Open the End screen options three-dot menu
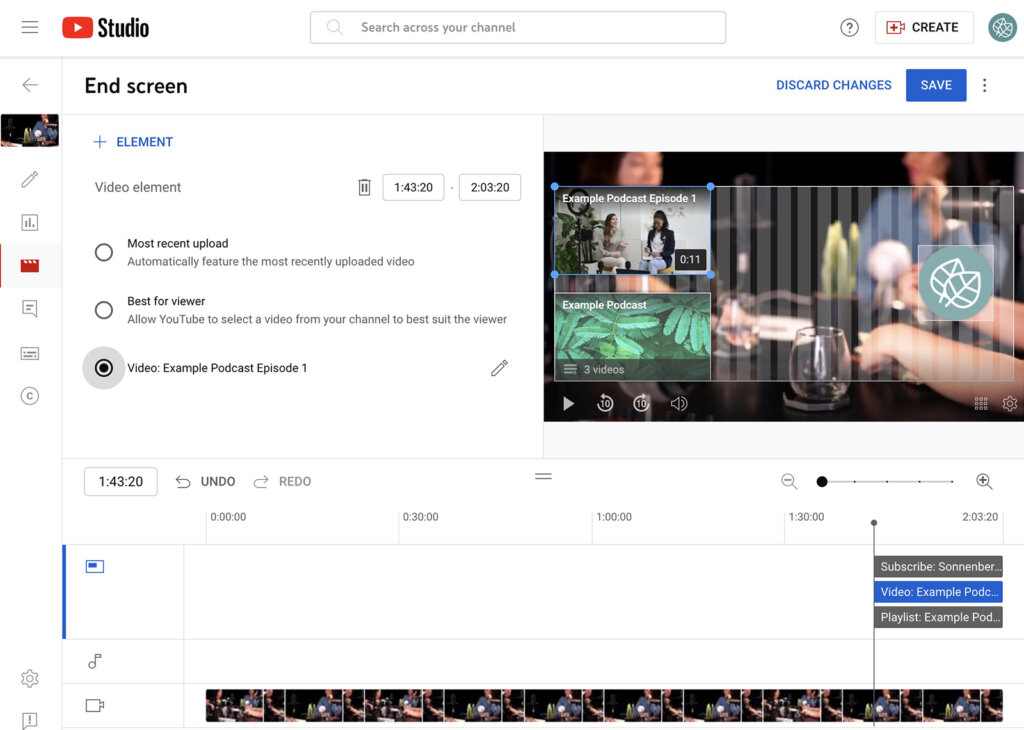This screenshot has width=1024, height=730. click(985, 85)
